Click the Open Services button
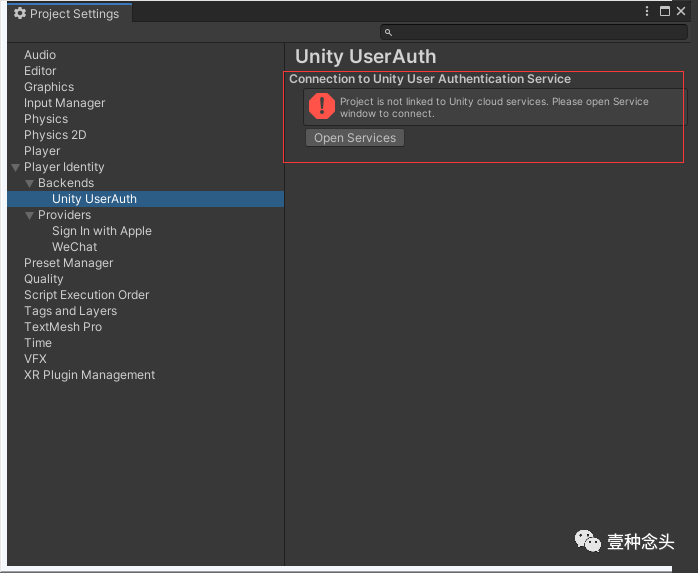This screenshot has width=698, height=573. coord(355,138)
